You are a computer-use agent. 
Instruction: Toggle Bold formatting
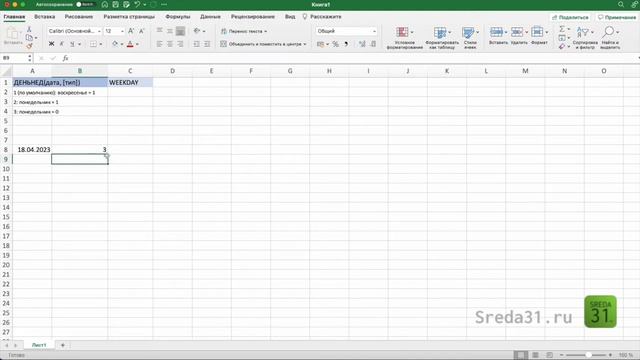tap(51, 44)
